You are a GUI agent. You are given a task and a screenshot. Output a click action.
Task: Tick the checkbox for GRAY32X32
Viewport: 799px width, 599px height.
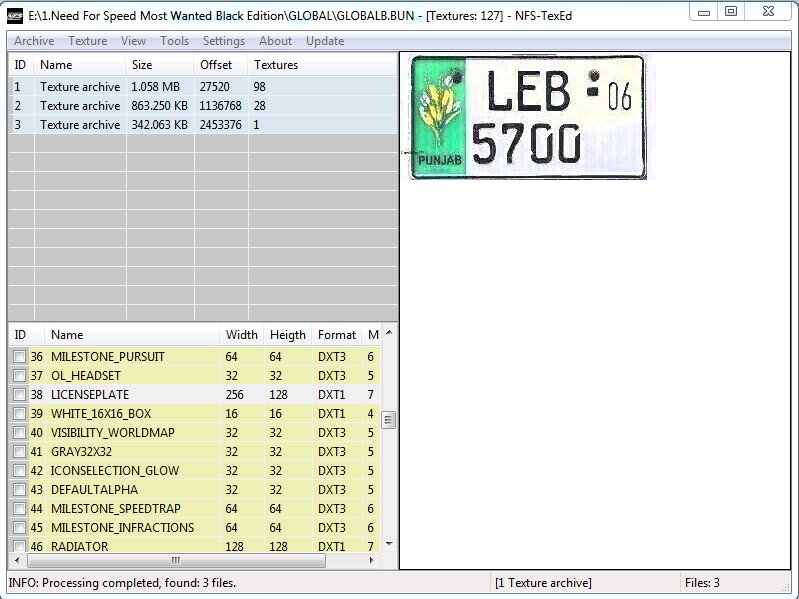tap(19, 451)
